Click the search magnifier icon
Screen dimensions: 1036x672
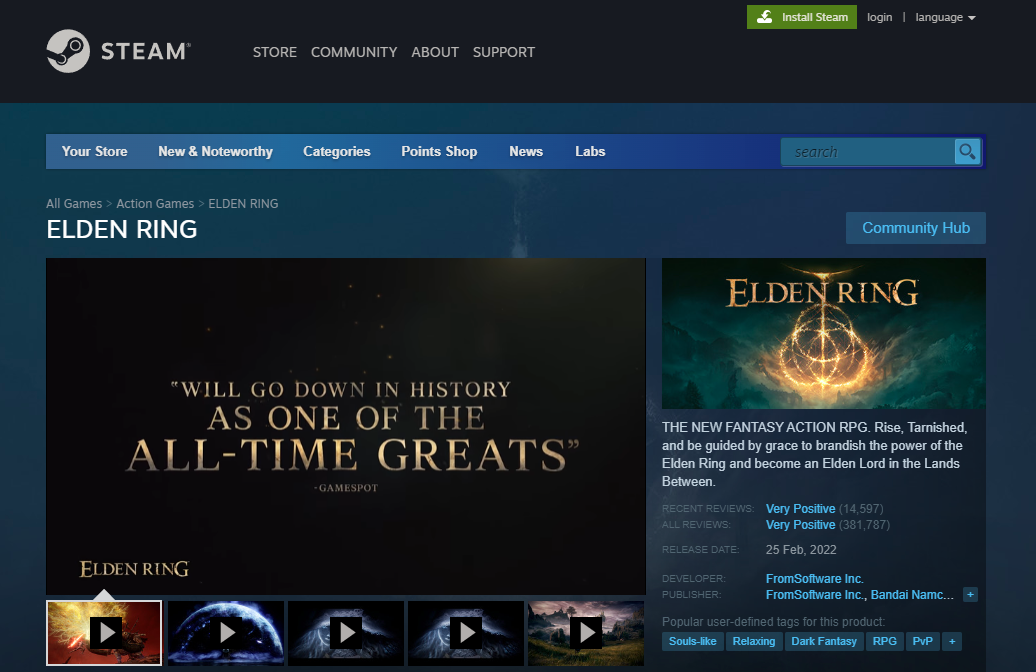coord(967,152)
